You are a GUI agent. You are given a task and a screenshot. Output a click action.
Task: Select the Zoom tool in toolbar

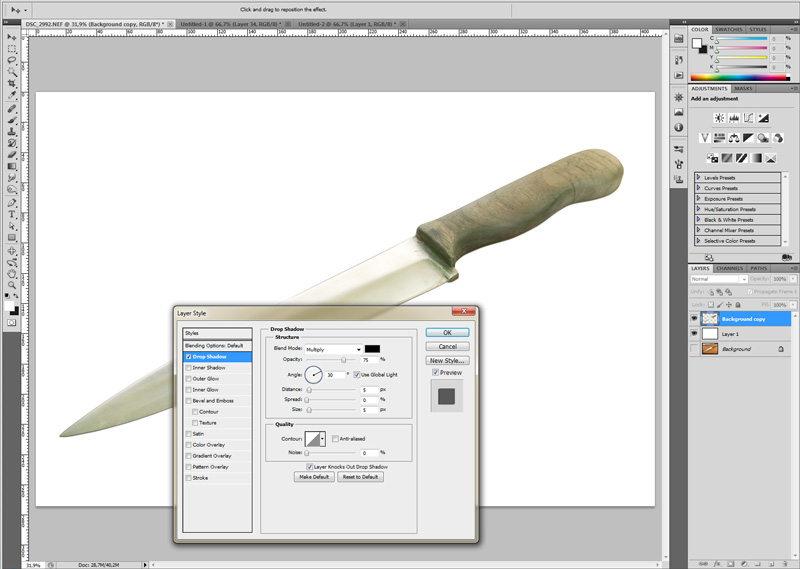tap(11, 285)
